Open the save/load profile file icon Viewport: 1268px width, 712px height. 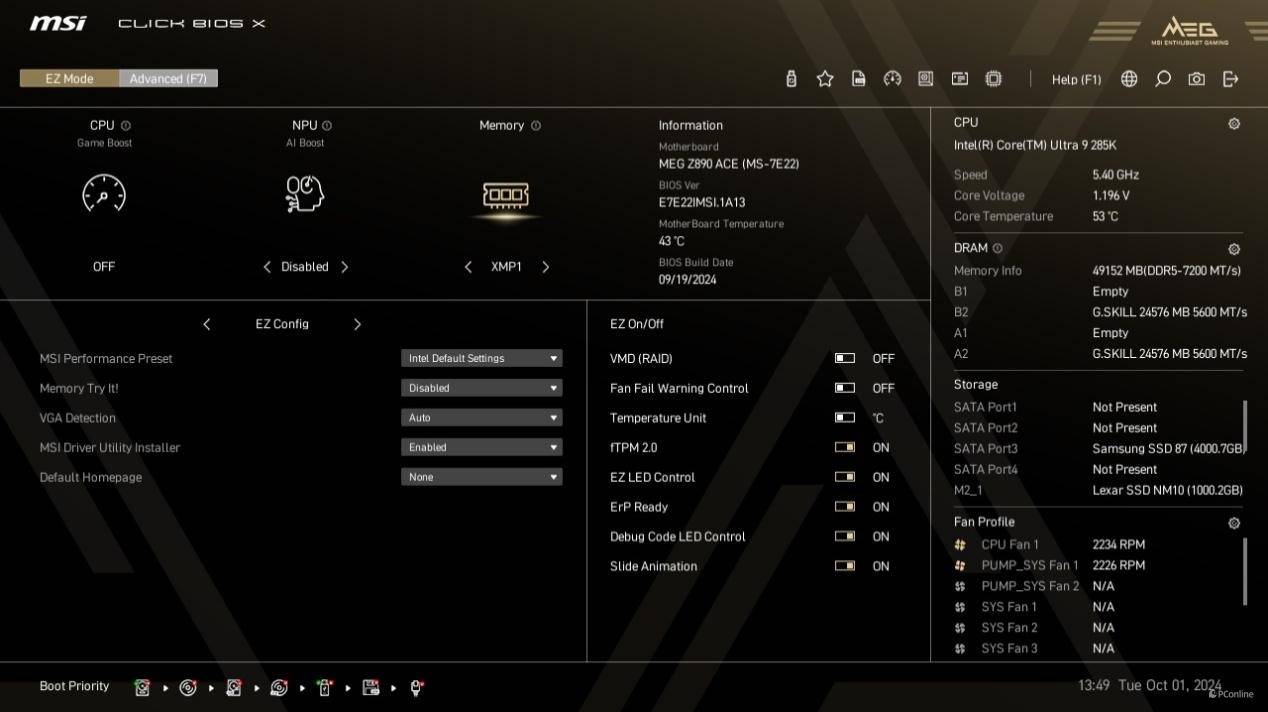(x=859, y=79)
